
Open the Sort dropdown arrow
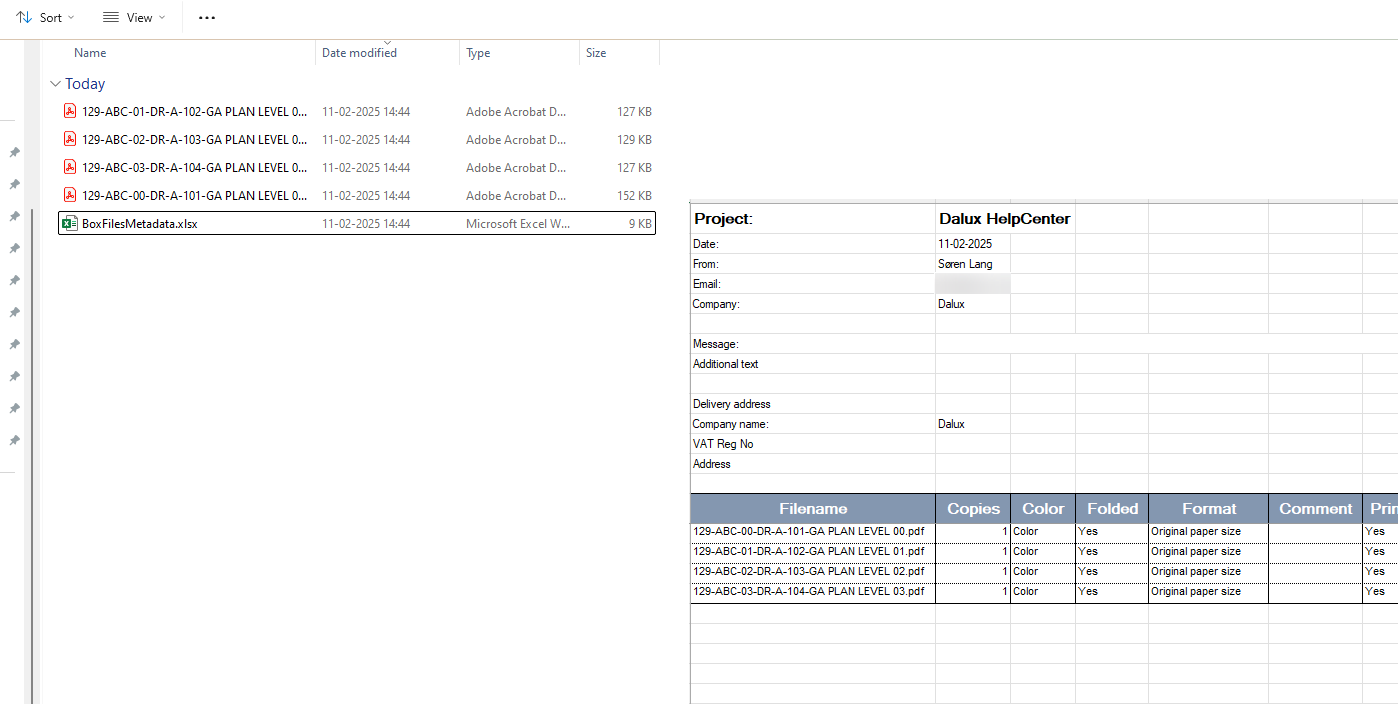coord(71,18)
